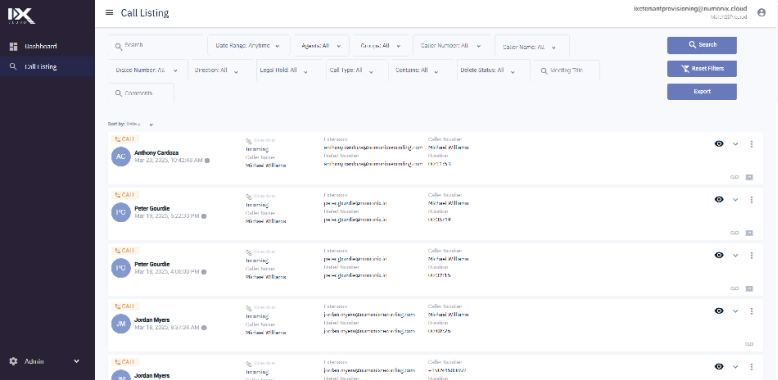Click voicemail icon on Peter Gourdie 5:22 PM call
The image size is (778, 380).
734,233
